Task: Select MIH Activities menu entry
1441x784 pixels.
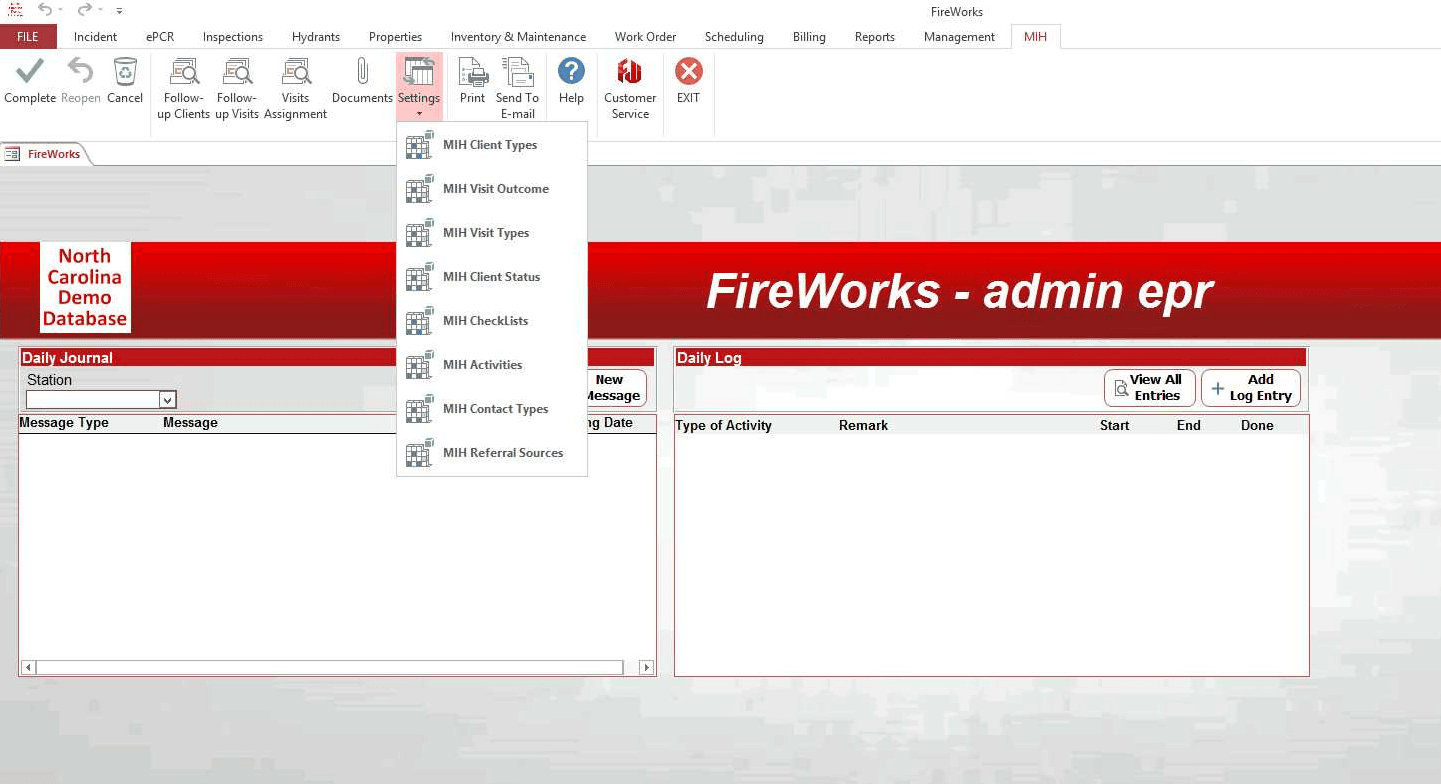Action: [x=492, y=365]
